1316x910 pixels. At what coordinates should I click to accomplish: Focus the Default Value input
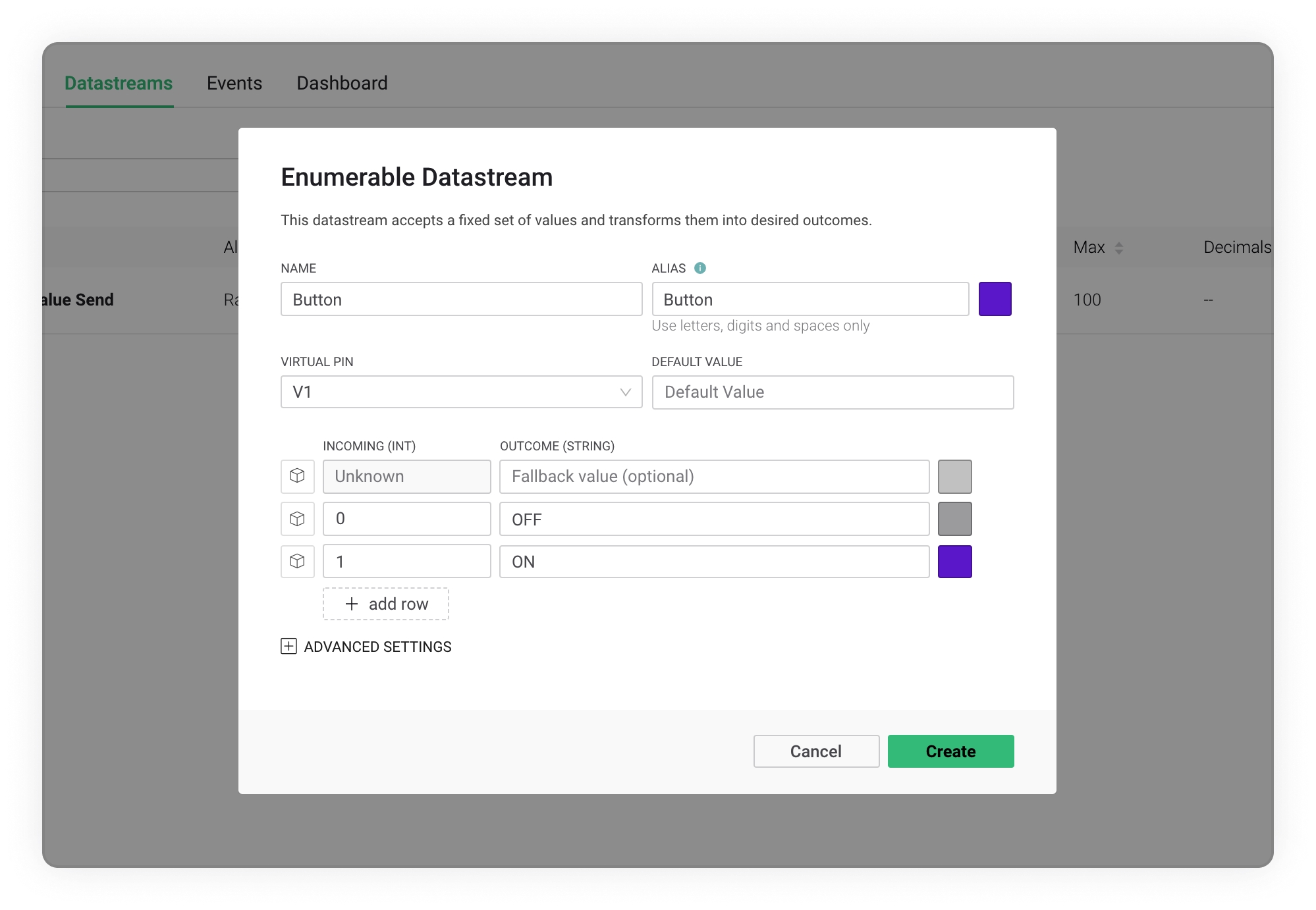[x=832, y=392]
